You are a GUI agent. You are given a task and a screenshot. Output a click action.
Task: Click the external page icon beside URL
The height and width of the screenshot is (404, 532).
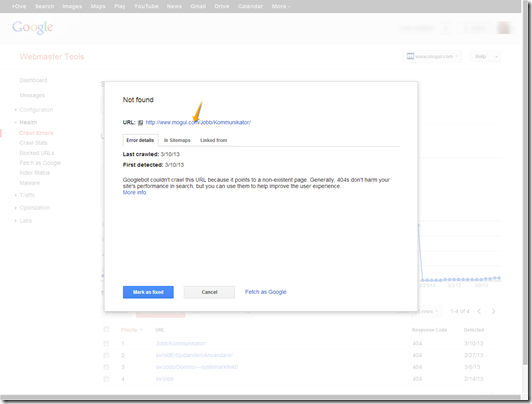pyautogui.click(x=140, y=122)
